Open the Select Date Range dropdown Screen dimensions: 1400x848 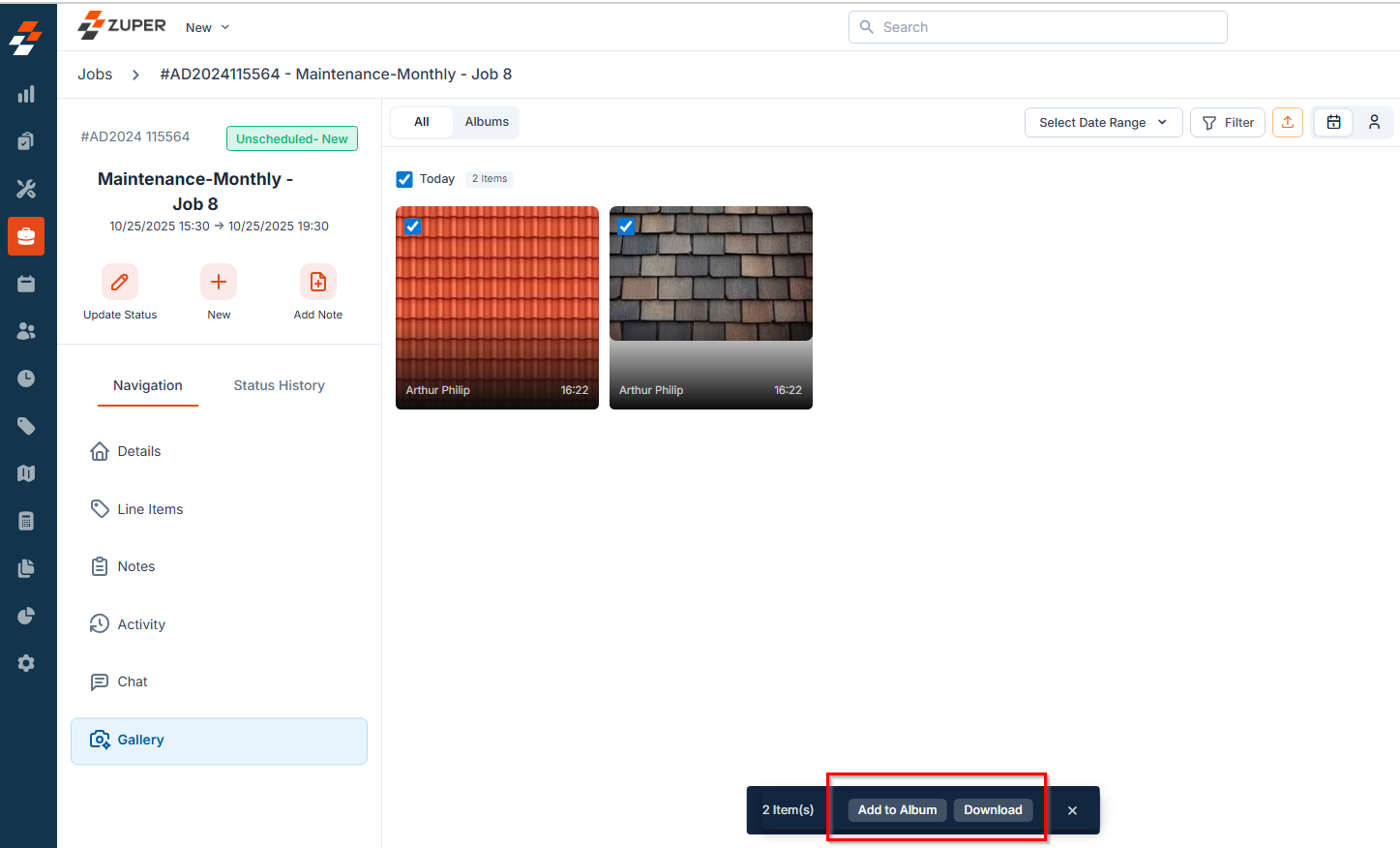(1103, 122)
